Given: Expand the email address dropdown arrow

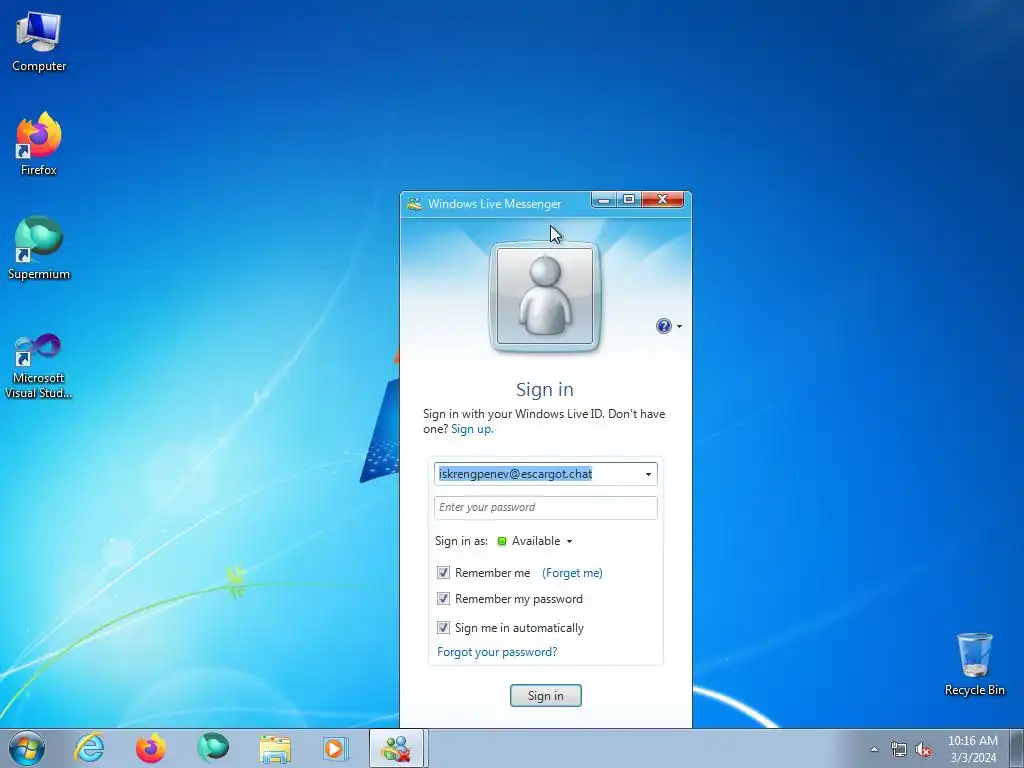Looking at the screenshot, I should [648, 474].
